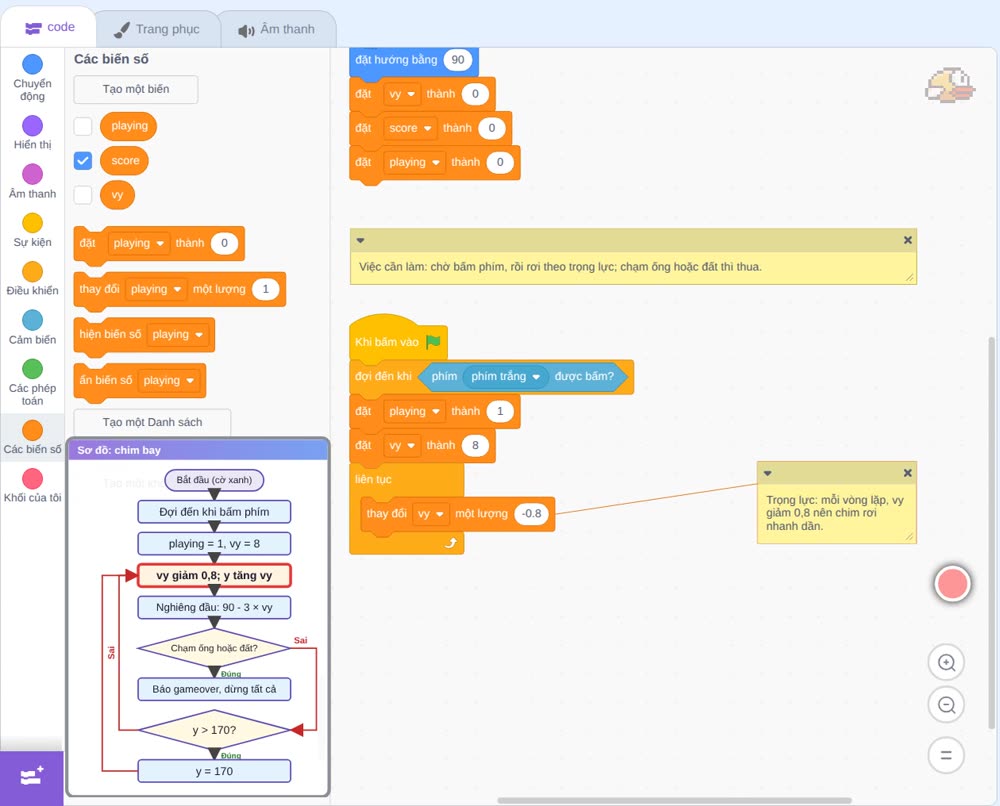Click the add extension button
1000x806 pixels.
click(32, 777)
